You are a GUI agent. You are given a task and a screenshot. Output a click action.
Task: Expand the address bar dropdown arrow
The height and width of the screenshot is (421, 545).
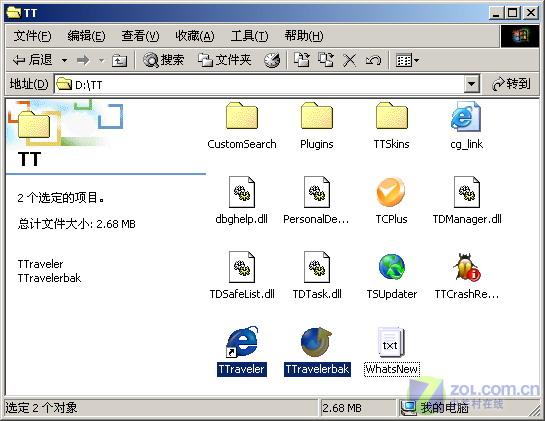coord(471,83)
